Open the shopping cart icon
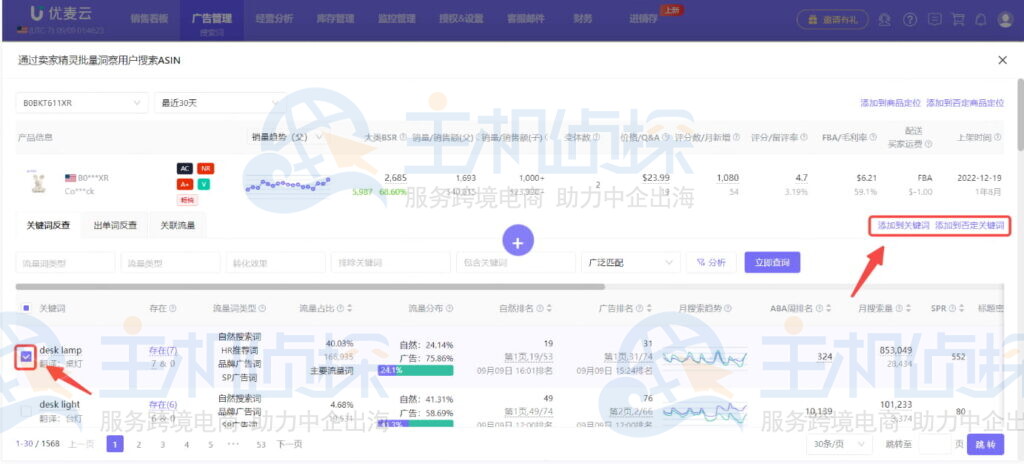Screen dimensions: 1024x464 [958, 20]
